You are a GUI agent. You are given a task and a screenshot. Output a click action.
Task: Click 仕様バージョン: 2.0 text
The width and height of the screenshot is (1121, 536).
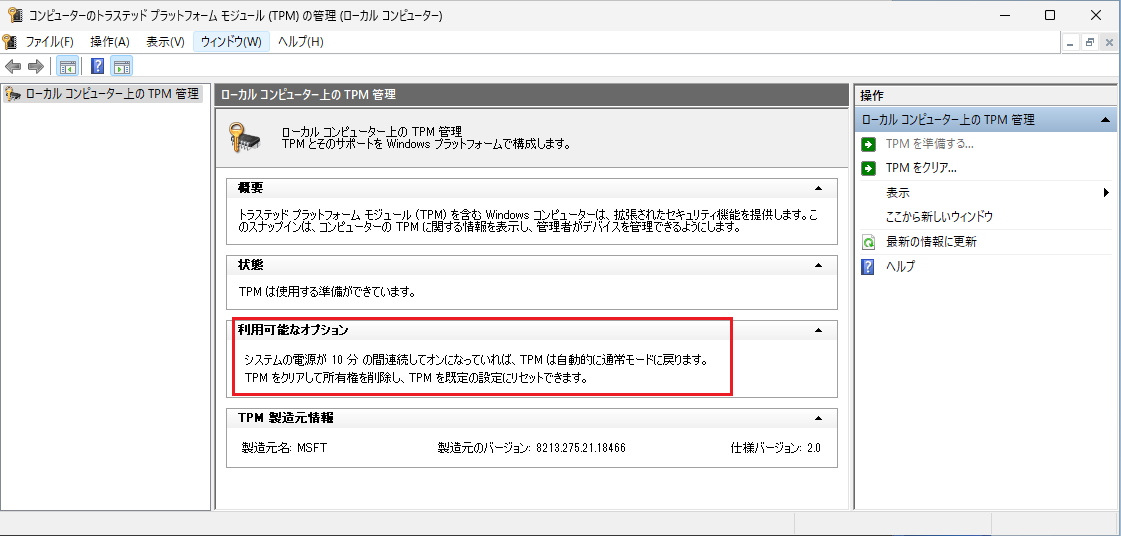point(776,448)
